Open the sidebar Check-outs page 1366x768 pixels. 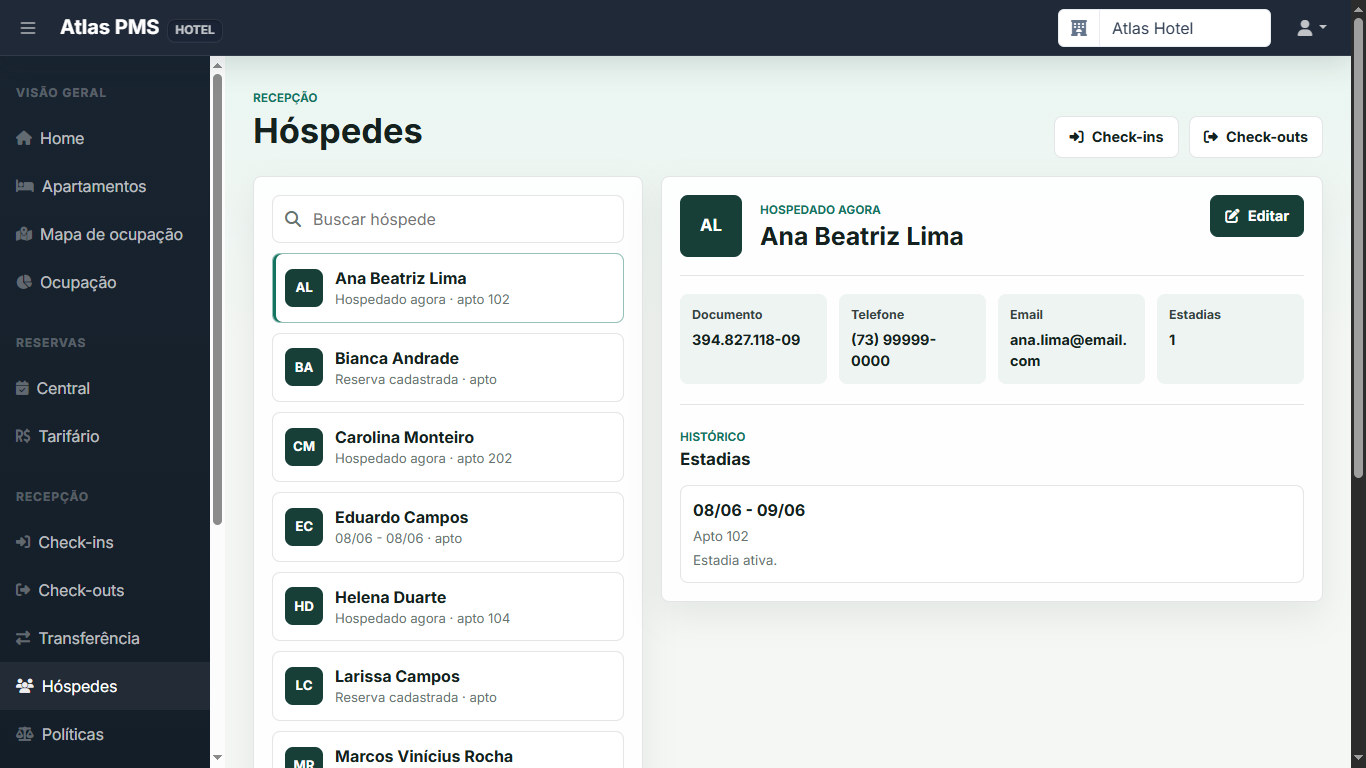(105, 590)
